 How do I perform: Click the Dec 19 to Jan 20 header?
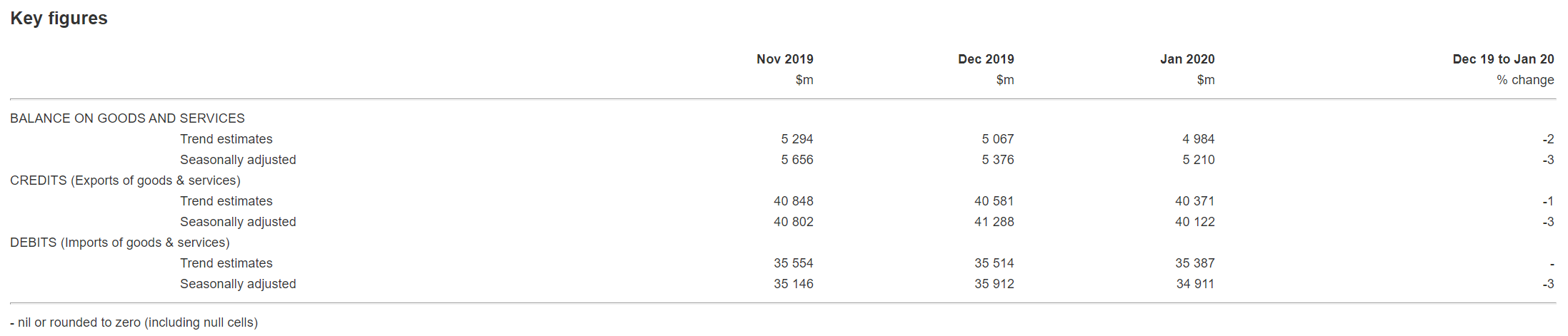coord(1502,59)
